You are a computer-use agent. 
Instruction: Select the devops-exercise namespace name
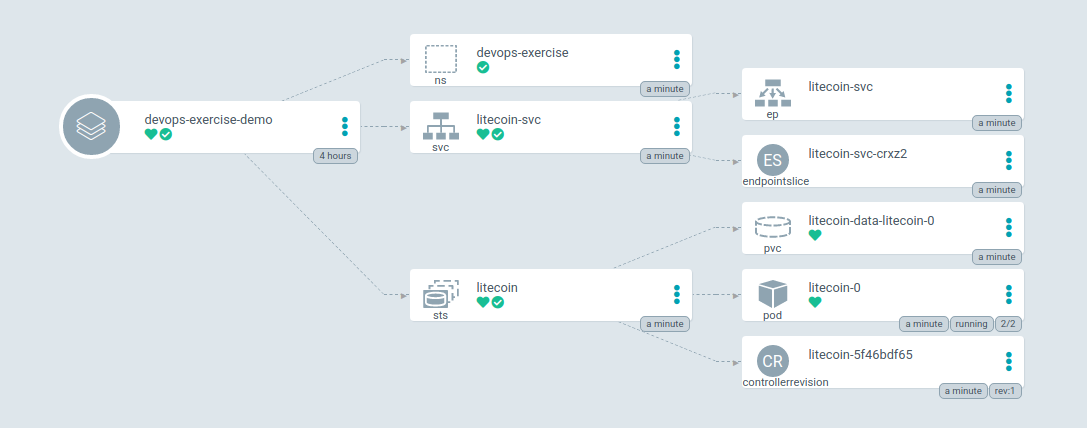click(522, 52)
